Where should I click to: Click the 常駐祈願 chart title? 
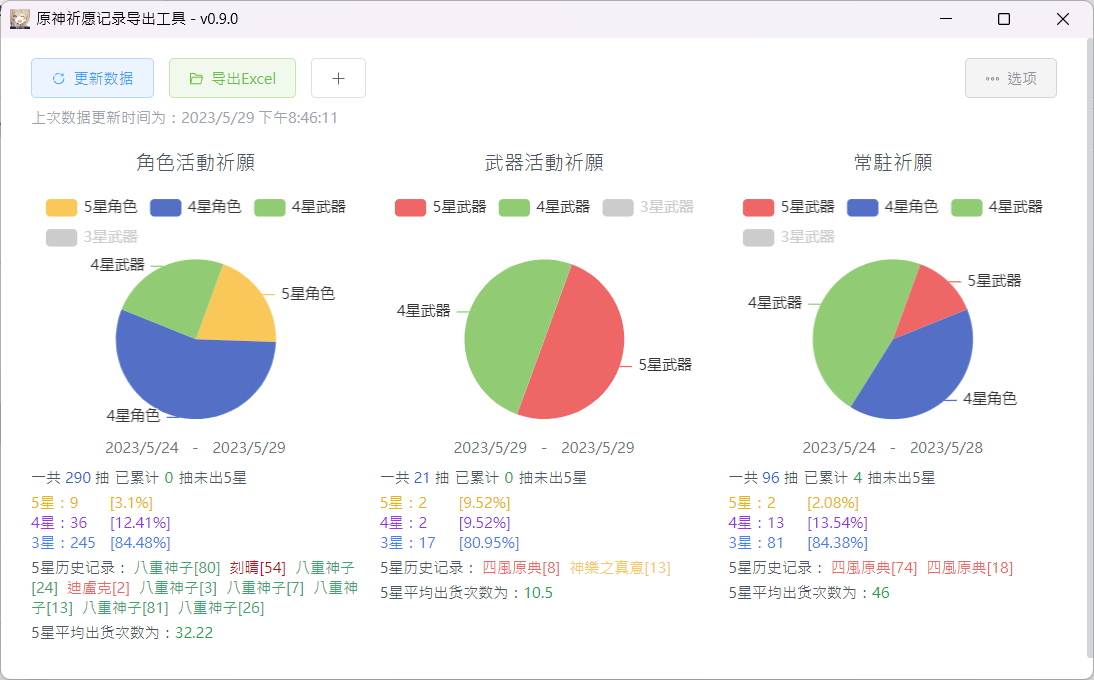pos(893,163)
